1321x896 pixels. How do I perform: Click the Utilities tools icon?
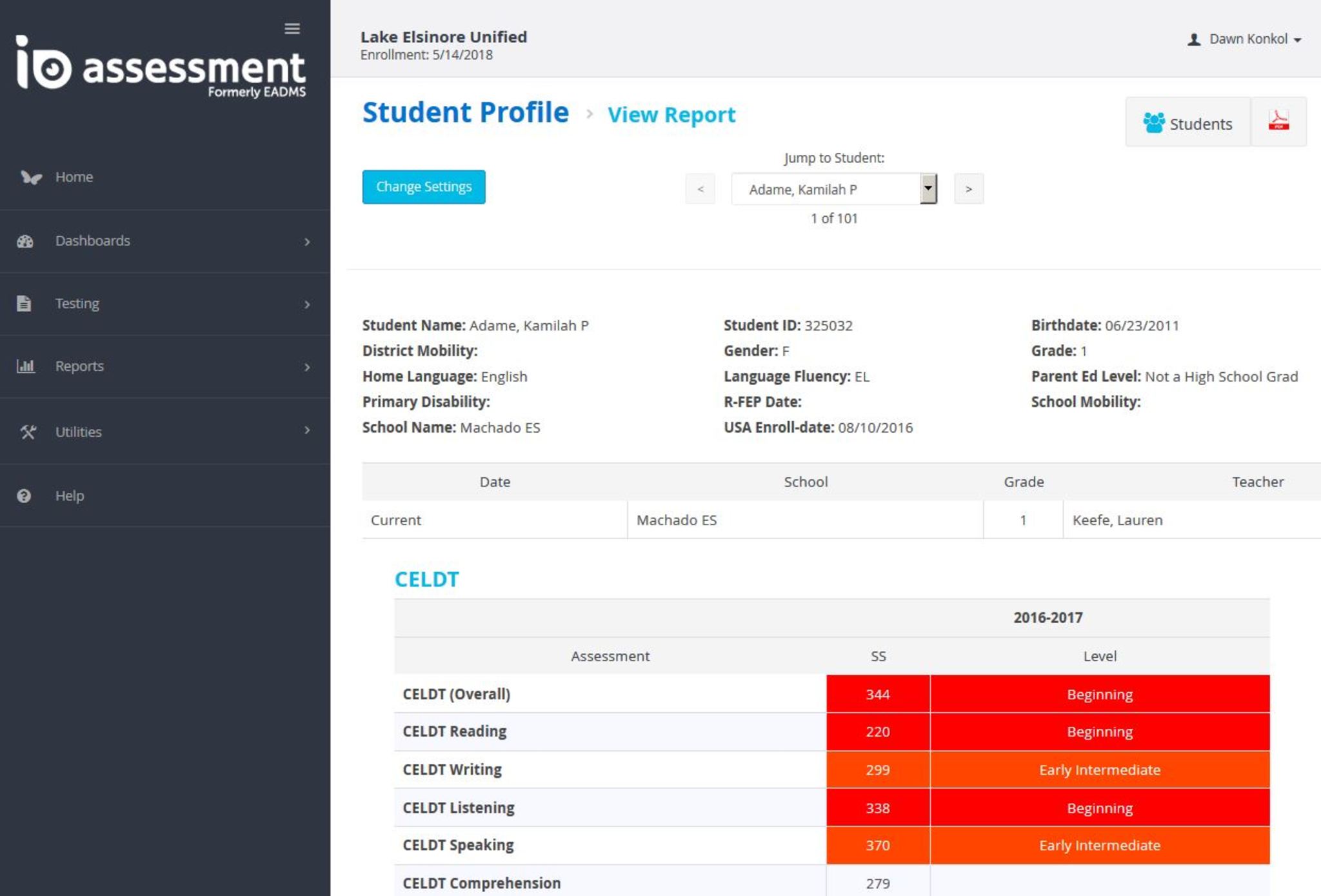pos(27,432)
